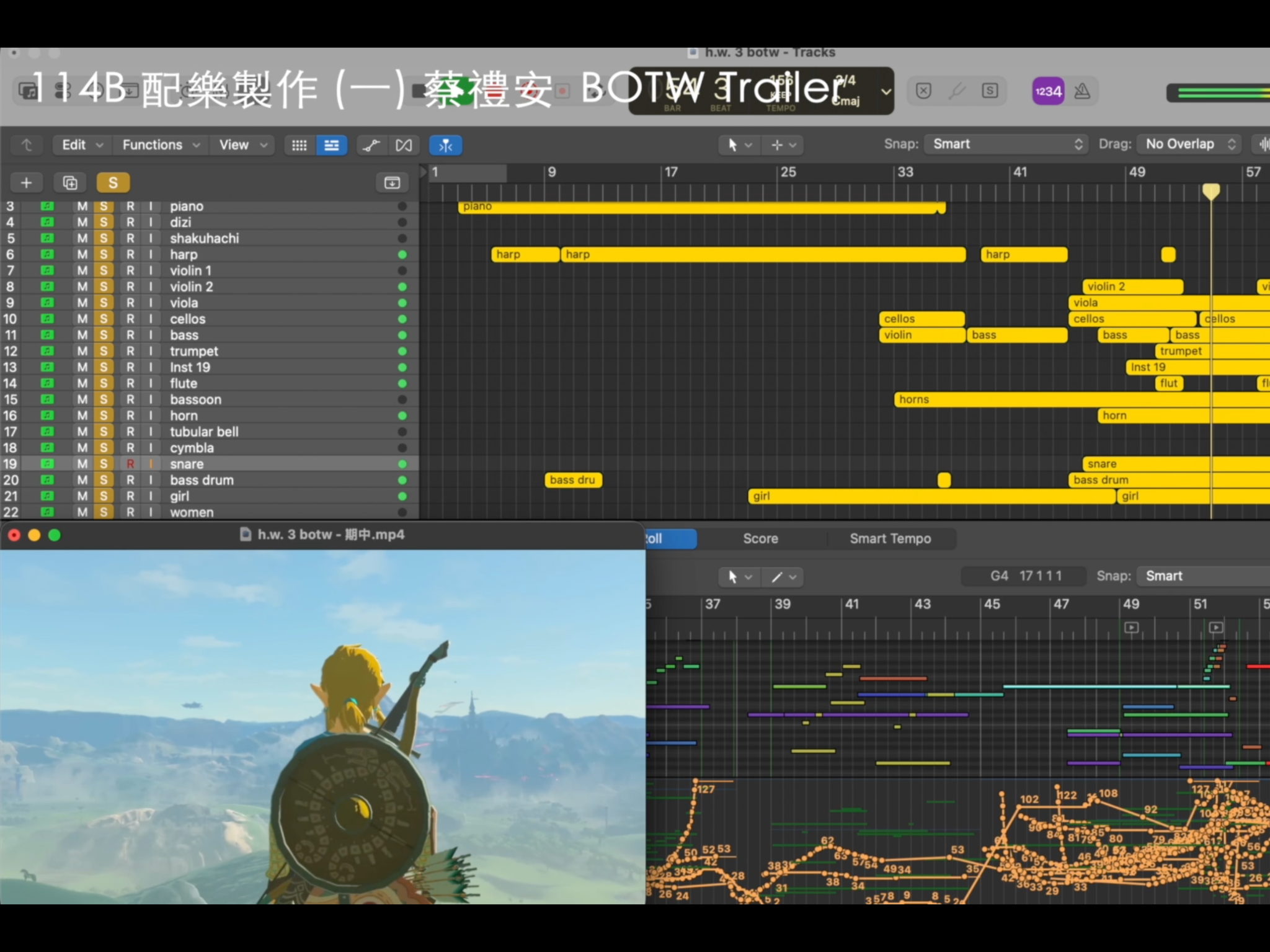This screenshot has width=1270, height=952.
Task: Select the tubular bell track name
Action: (204, 432)
